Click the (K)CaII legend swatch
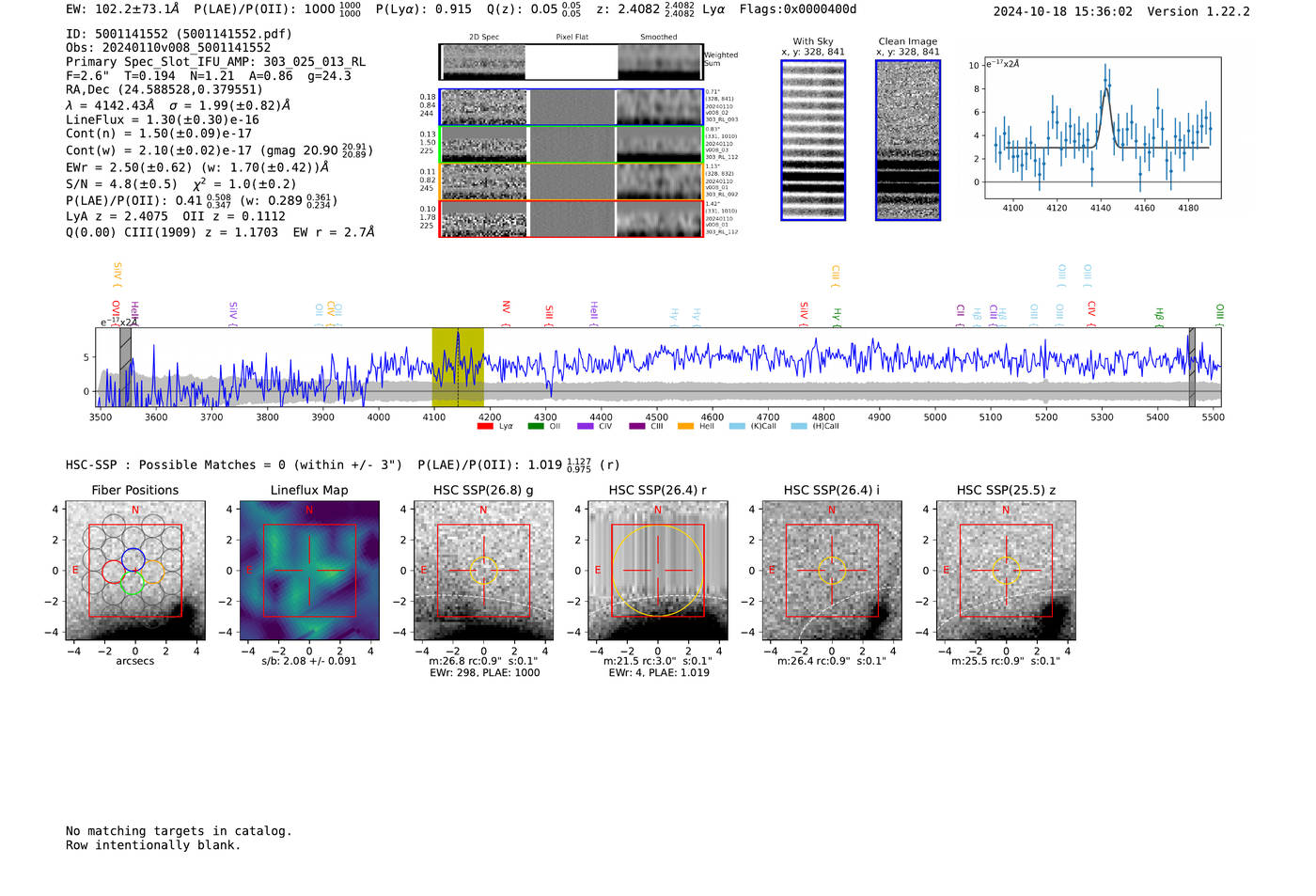 737,427
